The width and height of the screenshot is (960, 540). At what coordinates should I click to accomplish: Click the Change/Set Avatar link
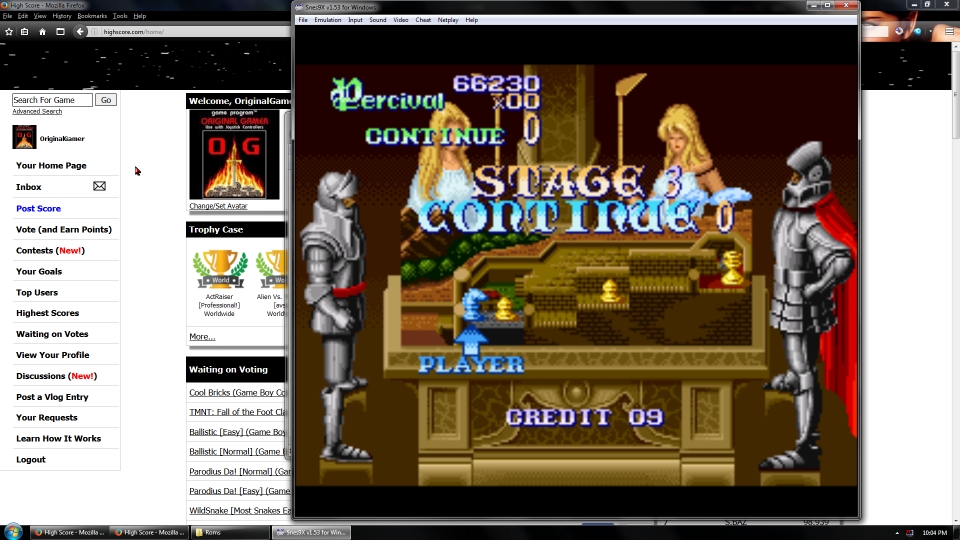pos(218,206)
